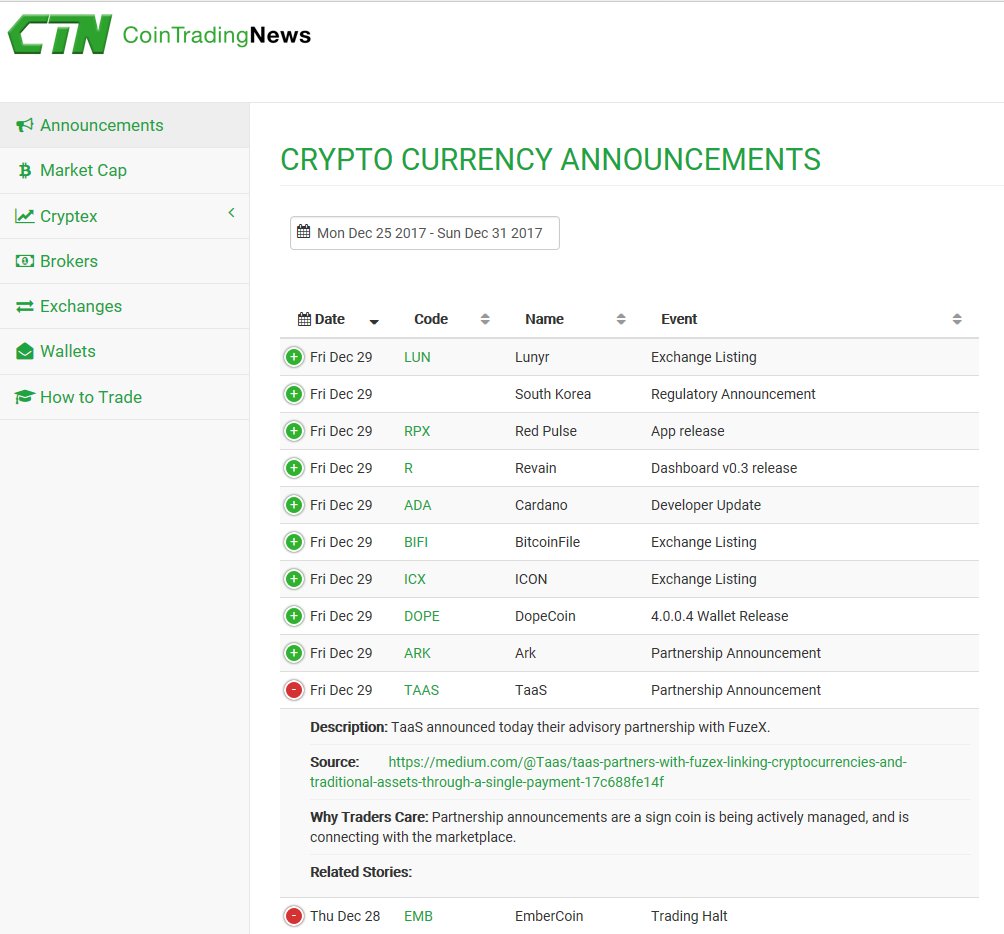Image resolution: width=1004 pixels, height=934 pixels.
Task: Open the date range picker field
Action: (x=425, y=233)
